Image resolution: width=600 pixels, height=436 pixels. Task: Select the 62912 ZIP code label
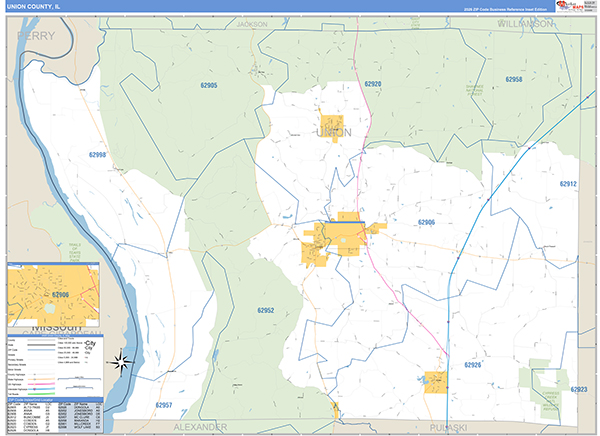(568, 184)
